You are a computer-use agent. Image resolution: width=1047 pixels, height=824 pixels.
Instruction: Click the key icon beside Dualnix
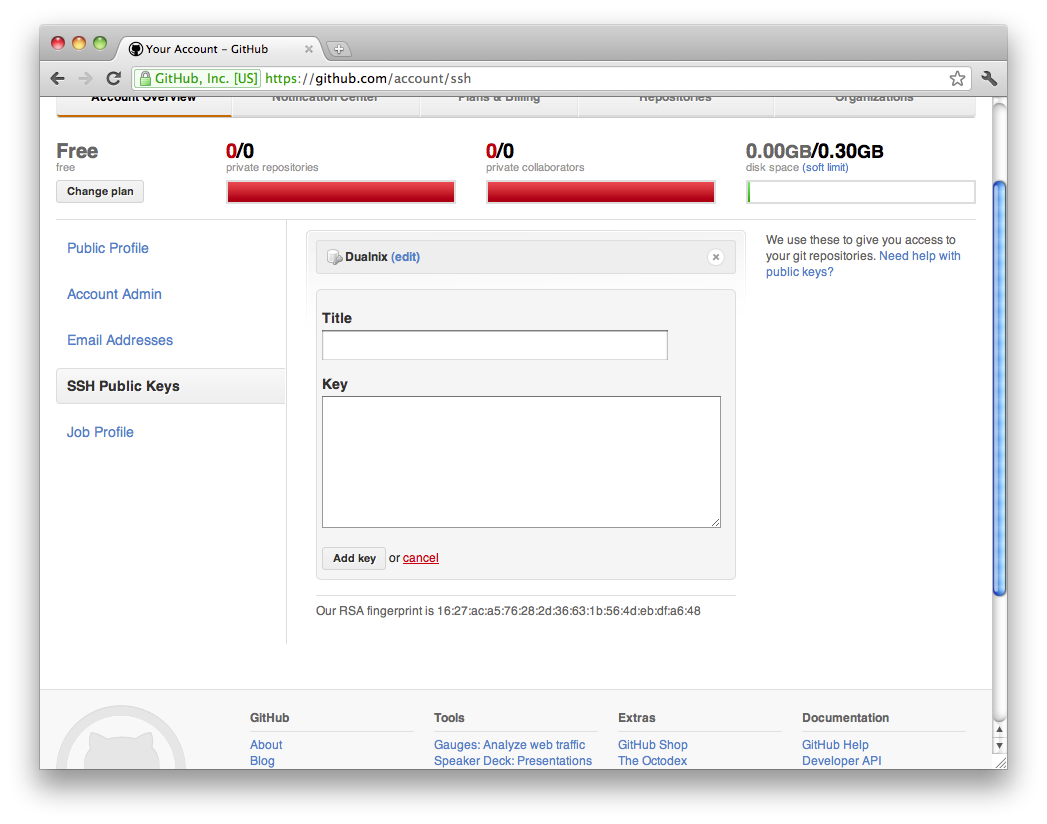click(x=334, y=257)
